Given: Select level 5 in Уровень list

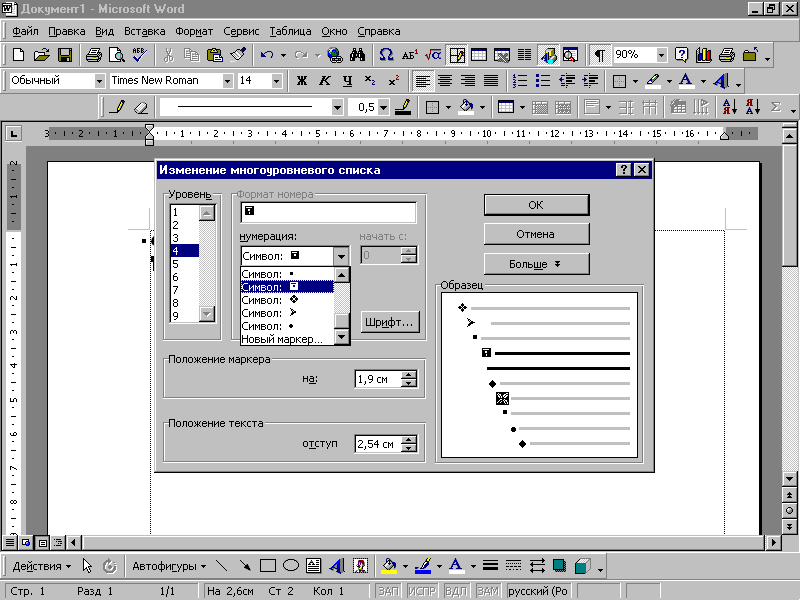Looking at the screenshot, I should (184, 264).
